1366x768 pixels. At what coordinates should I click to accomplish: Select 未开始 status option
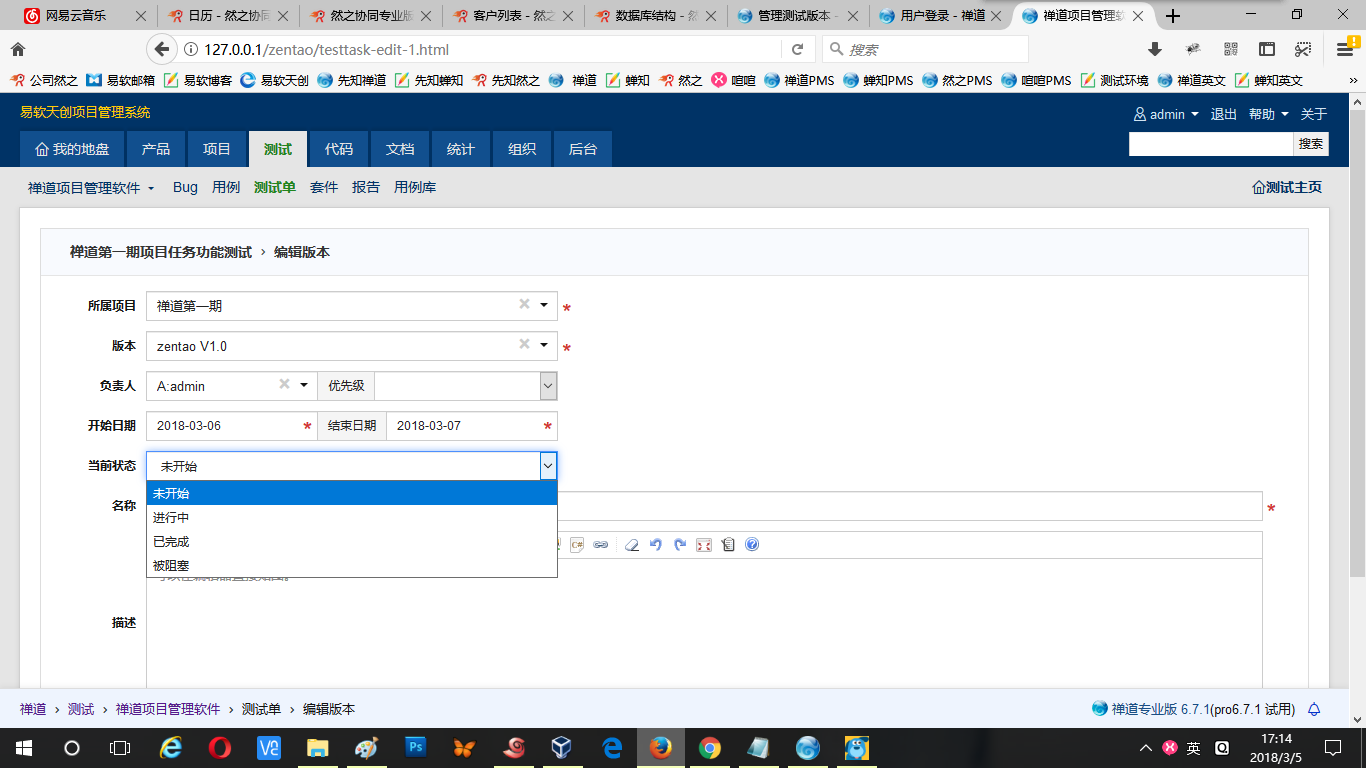coord(352,493)
